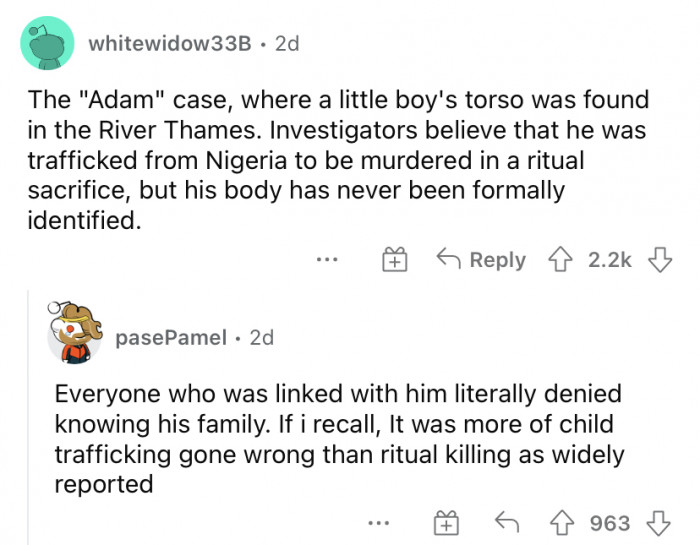The image size is (700, 545).
Task: Give an award to whitewidow33B's comment
Action: [x=395, y=259]
